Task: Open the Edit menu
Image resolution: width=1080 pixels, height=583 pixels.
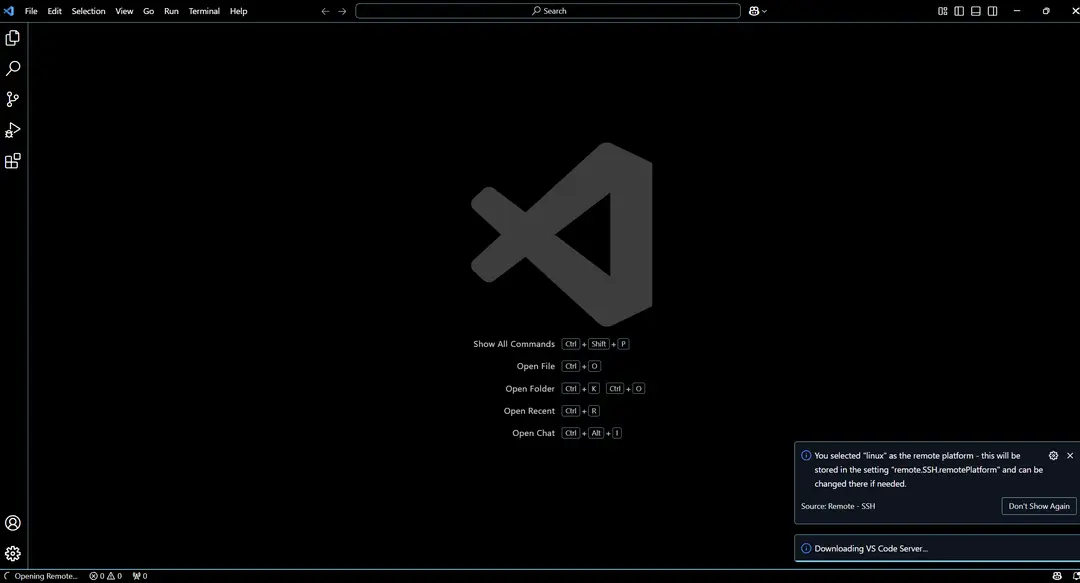Action: coord(54,11)
